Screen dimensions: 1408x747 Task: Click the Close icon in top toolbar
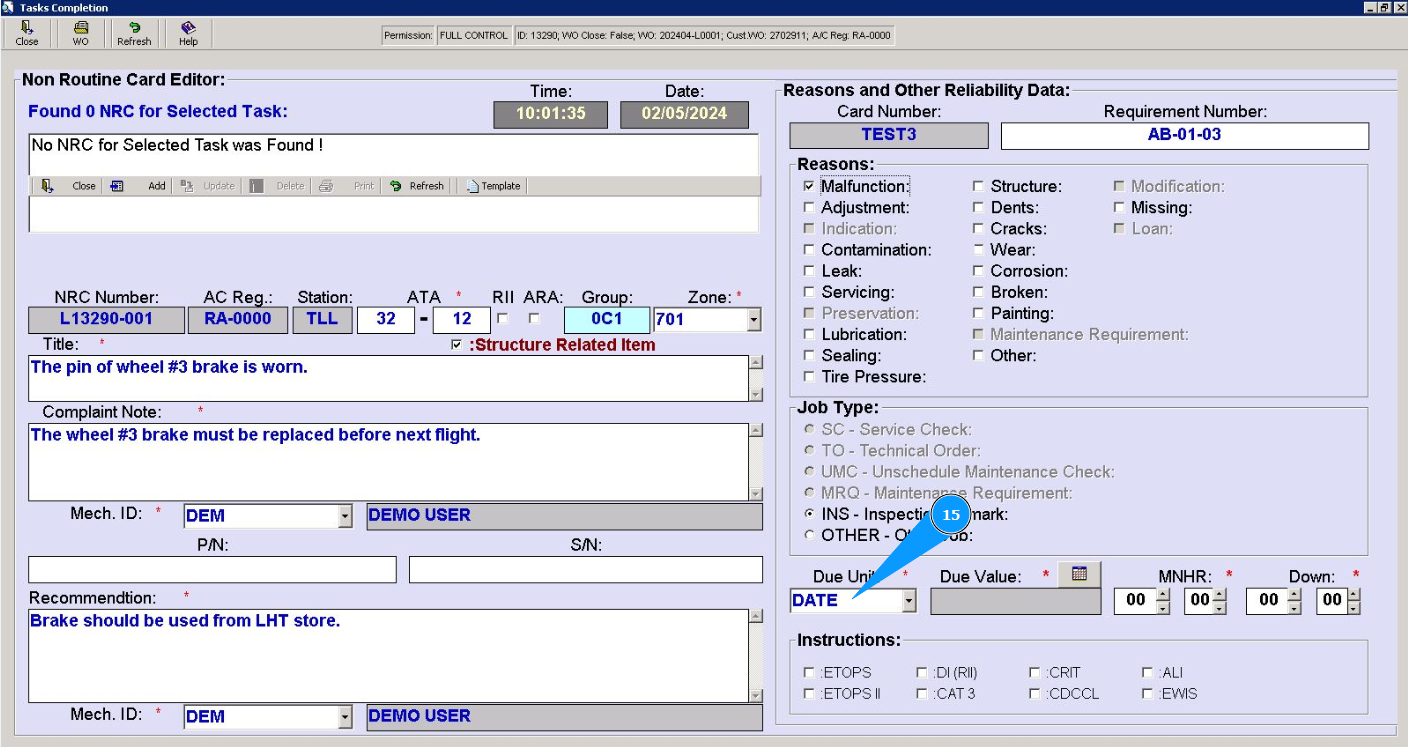[27, 33]
